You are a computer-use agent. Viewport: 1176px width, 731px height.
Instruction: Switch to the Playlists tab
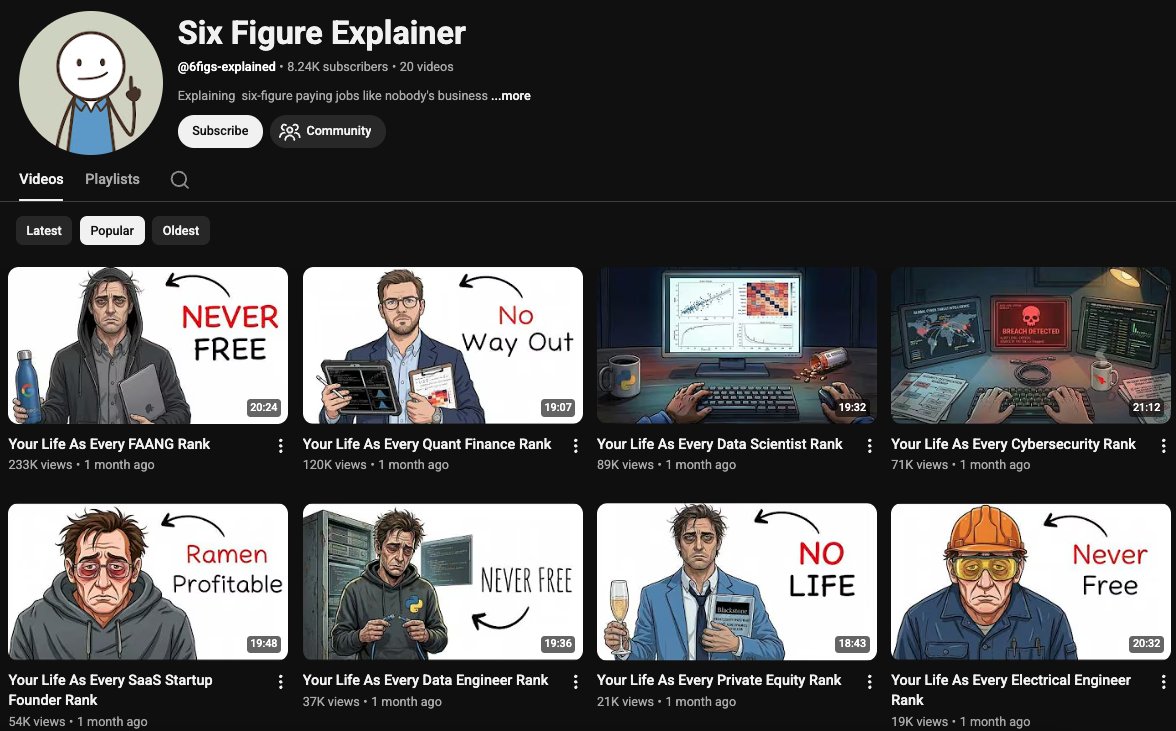coord(112,179)
